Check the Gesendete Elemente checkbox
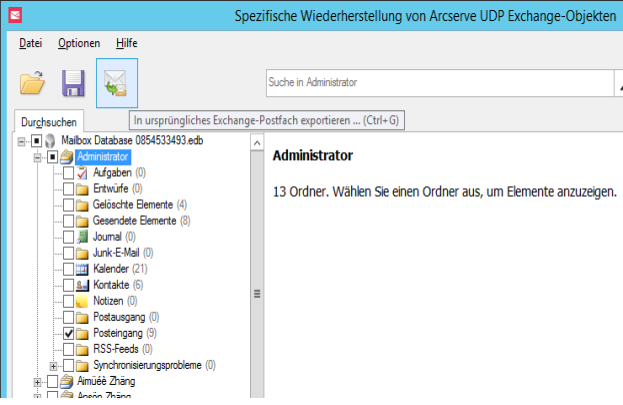 (x=68, y=221)
